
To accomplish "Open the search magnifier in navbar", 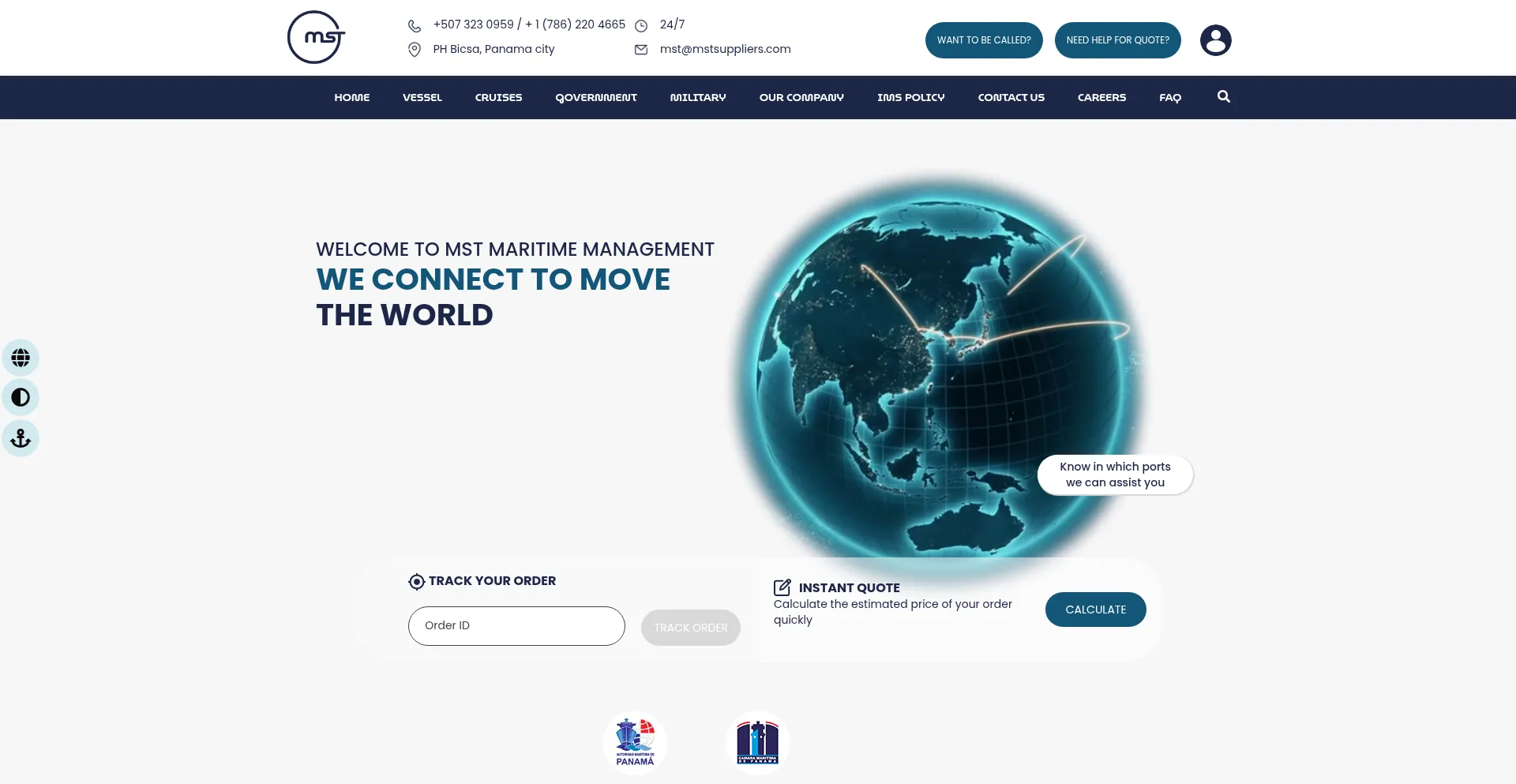I will point(1224,96).
